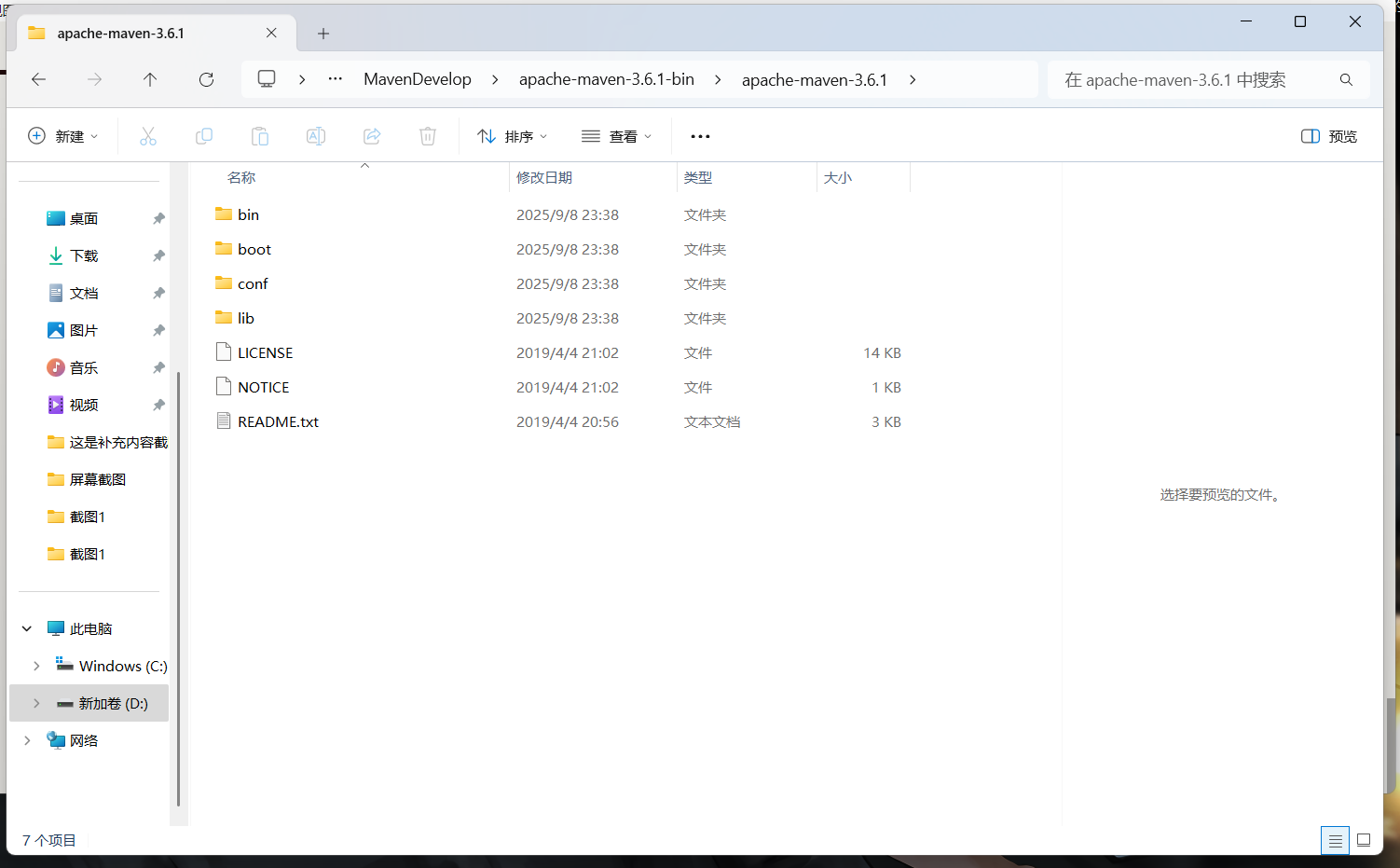Open the See more options menu

tap(700, 136)
